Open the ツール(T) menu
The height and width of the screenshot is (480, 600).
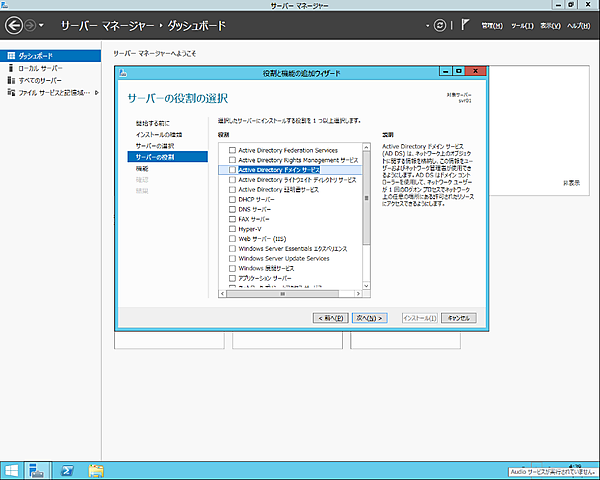coord(522,25)
